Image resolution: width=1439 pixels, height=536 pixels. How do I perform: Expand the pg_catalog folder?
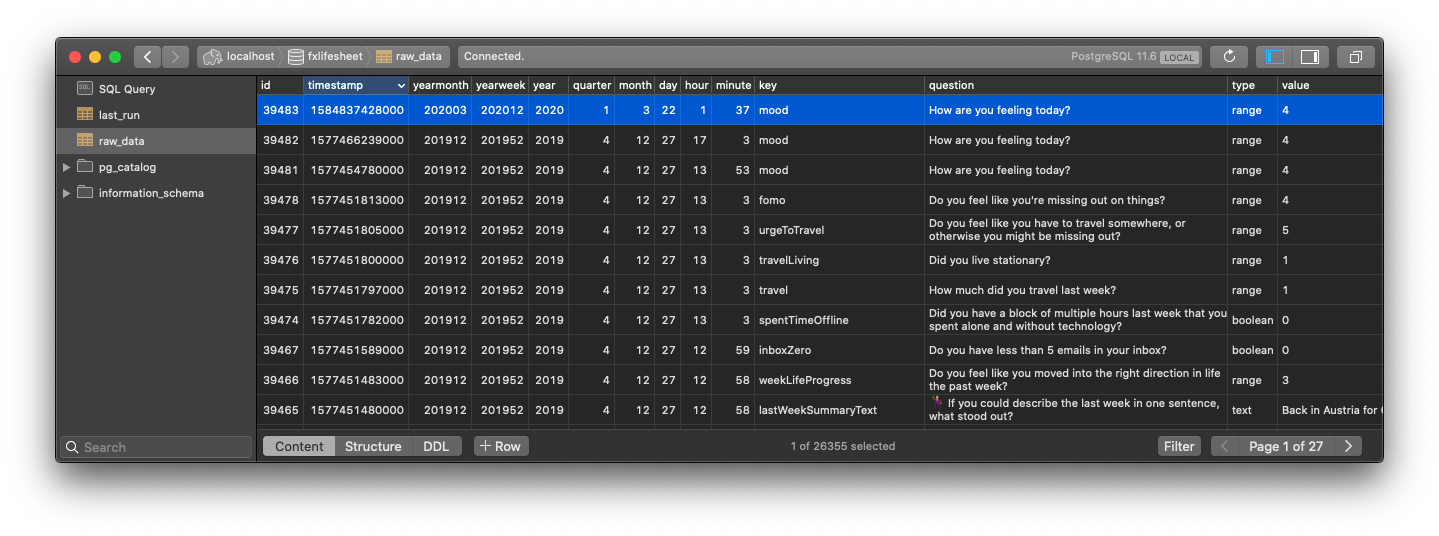(66, 167)
